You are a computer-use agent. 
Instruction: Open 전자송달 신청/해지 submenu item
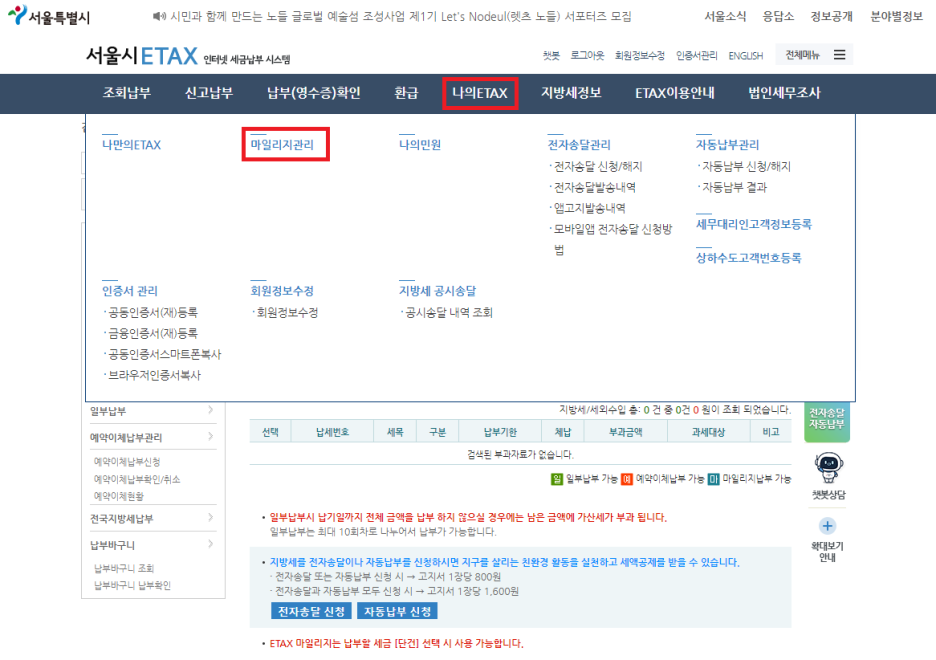pyautogui.click(x=597, y=166)
